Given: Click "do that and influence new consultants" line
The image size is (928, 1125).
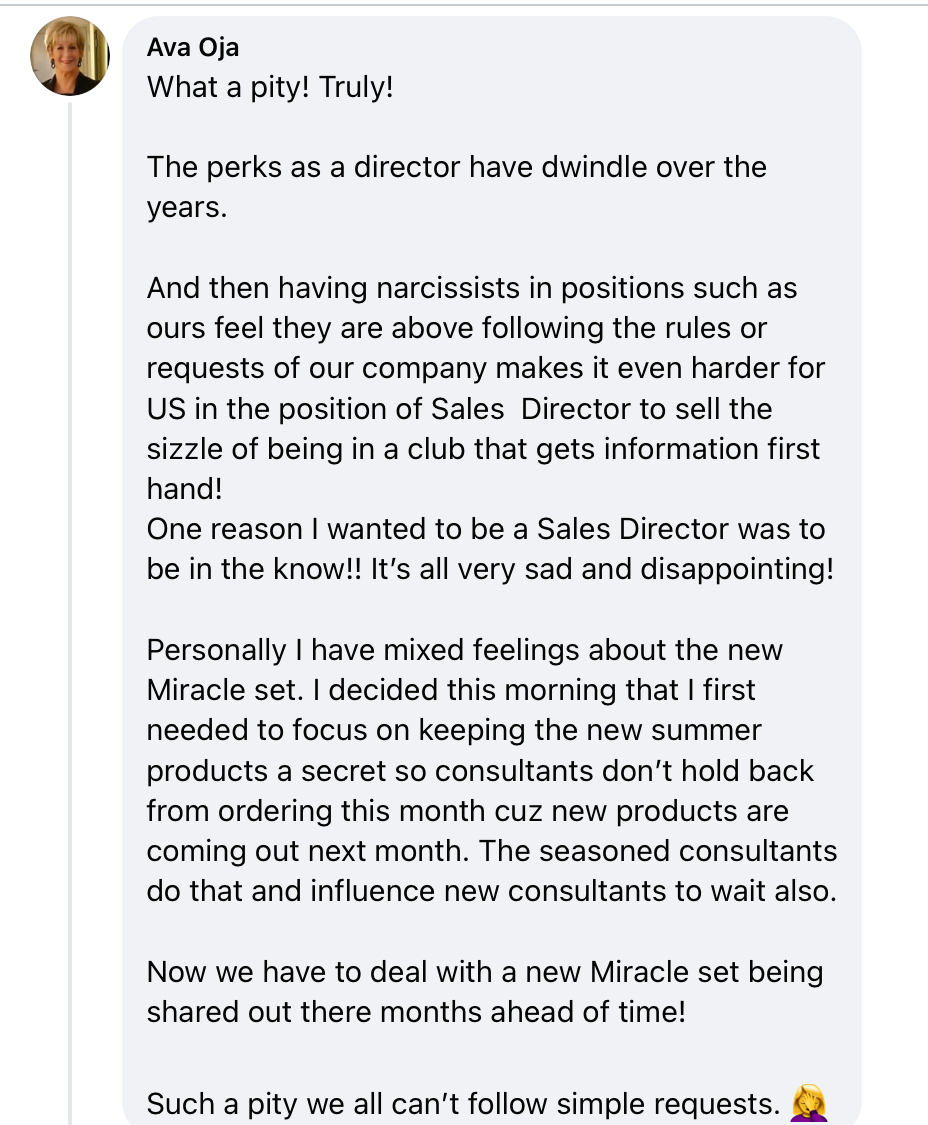Looking at the screenshot, I should [492, 891].
